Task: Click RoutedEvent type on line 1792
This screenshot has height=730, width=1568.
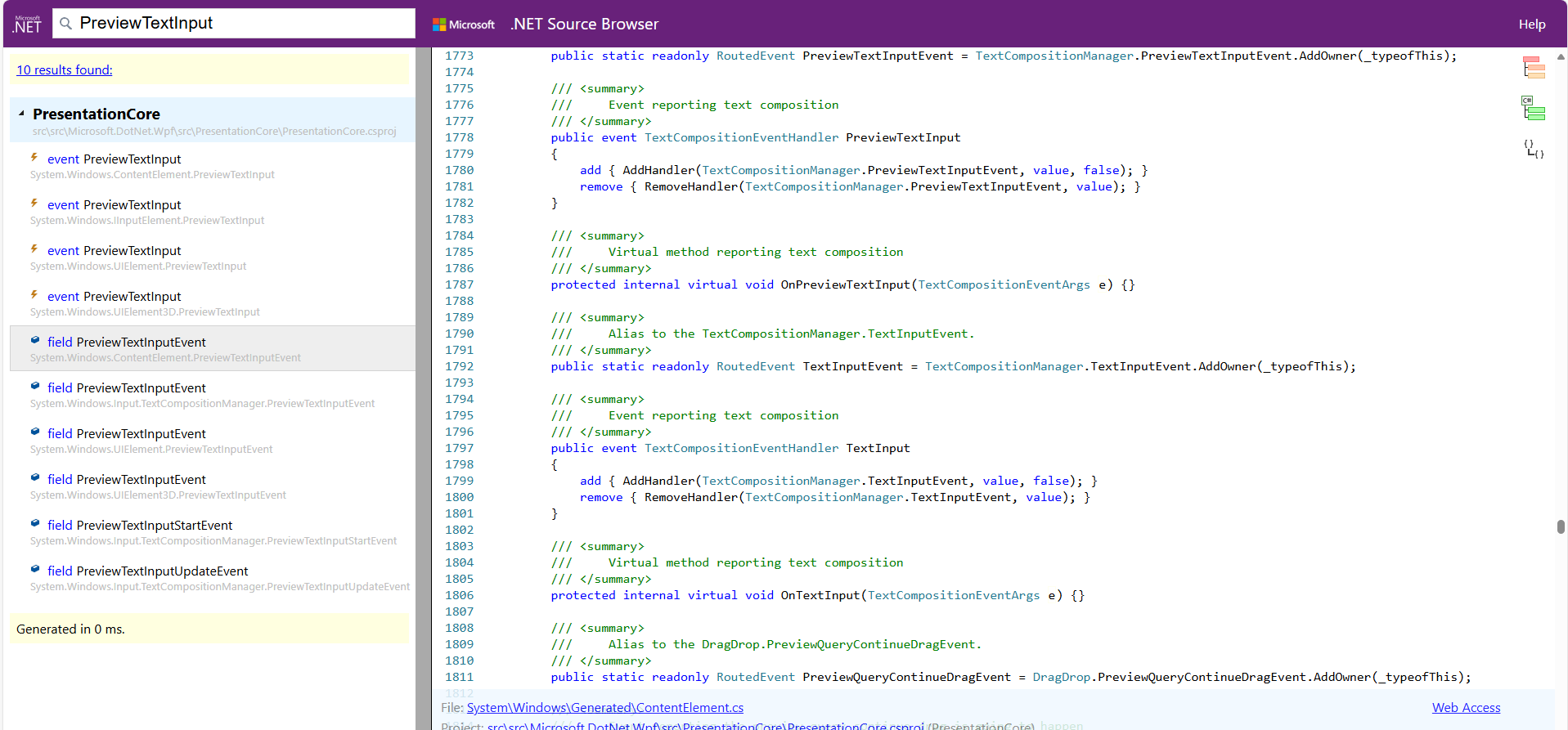Action: (756, 366)
